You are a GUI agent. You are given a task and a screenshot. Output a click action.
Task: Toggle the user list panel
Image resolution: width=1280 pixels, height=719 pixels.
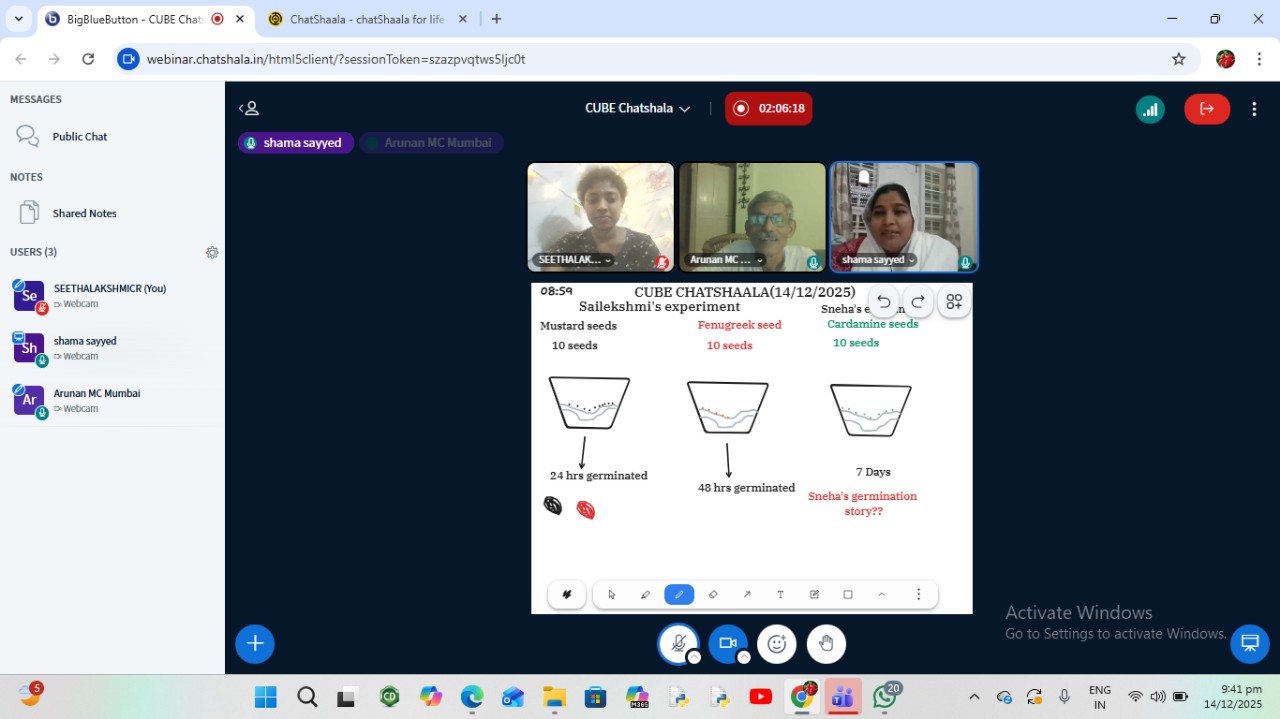pyautogui.click(x=249, y=108)
